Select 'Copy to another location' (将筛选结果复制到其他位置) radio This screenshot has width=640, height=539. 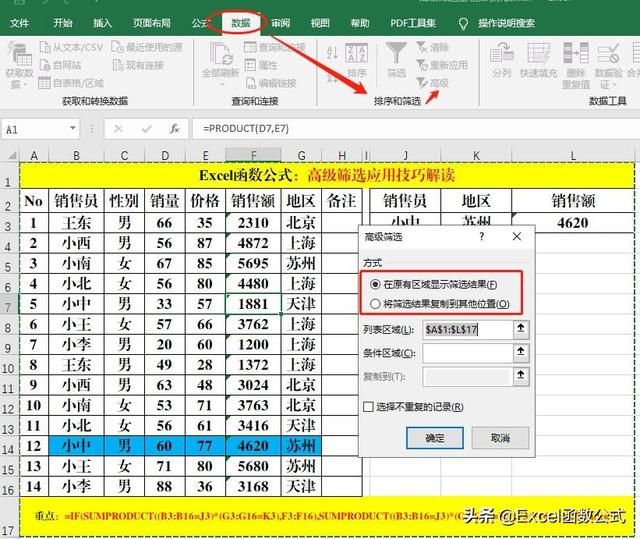tap(375, 304)
